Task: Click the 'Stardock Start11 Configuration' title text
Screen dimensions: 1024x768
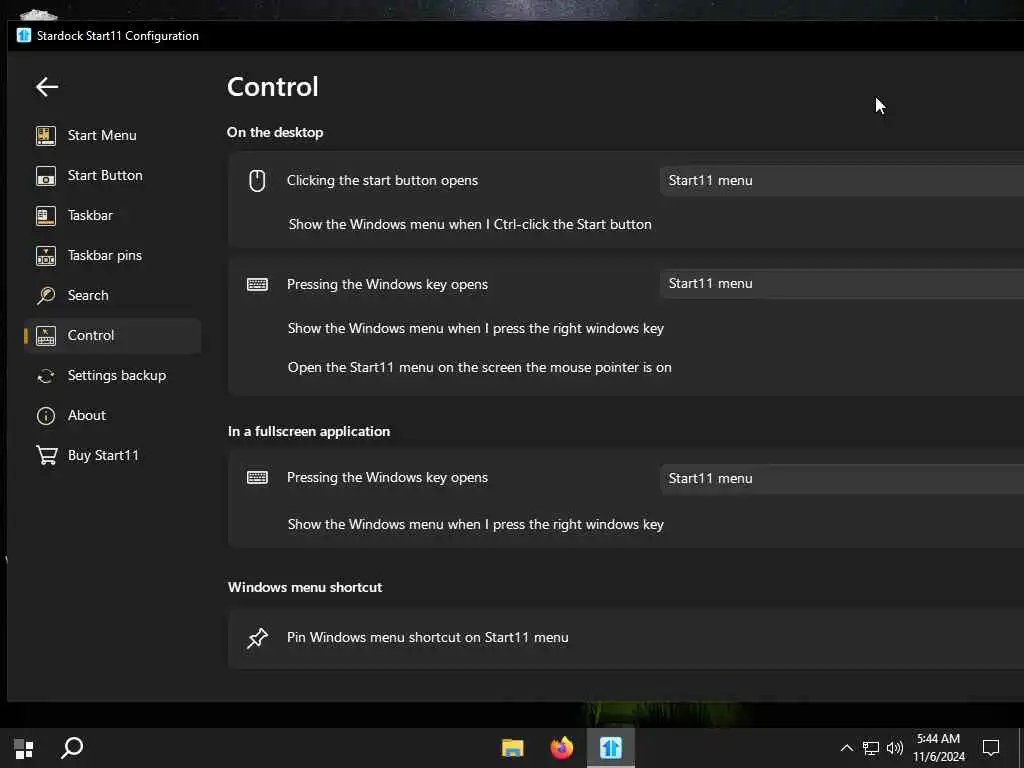Action: [x=118, y=36]
